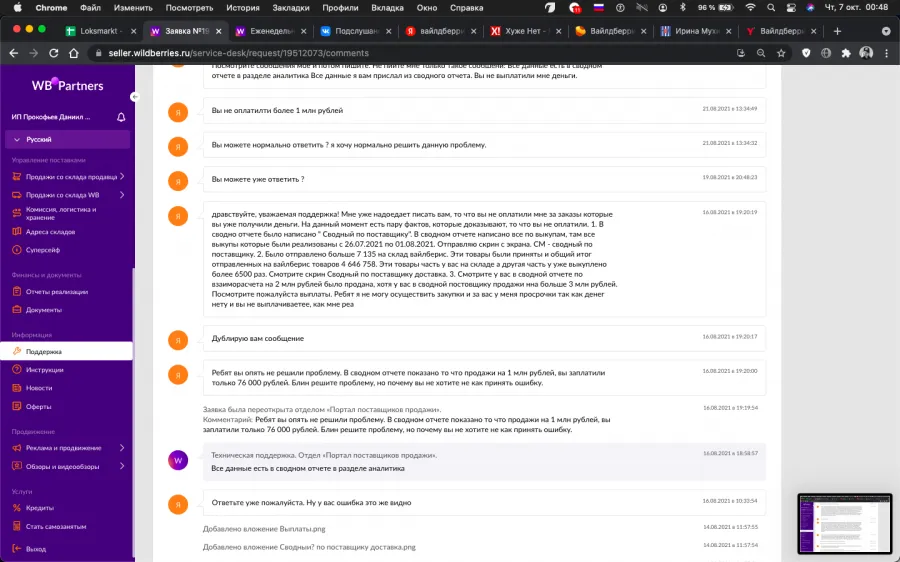The image size is (900, 562).
Task: Click Реклама и продвижение megaphone icon
Action: (17, 448)
